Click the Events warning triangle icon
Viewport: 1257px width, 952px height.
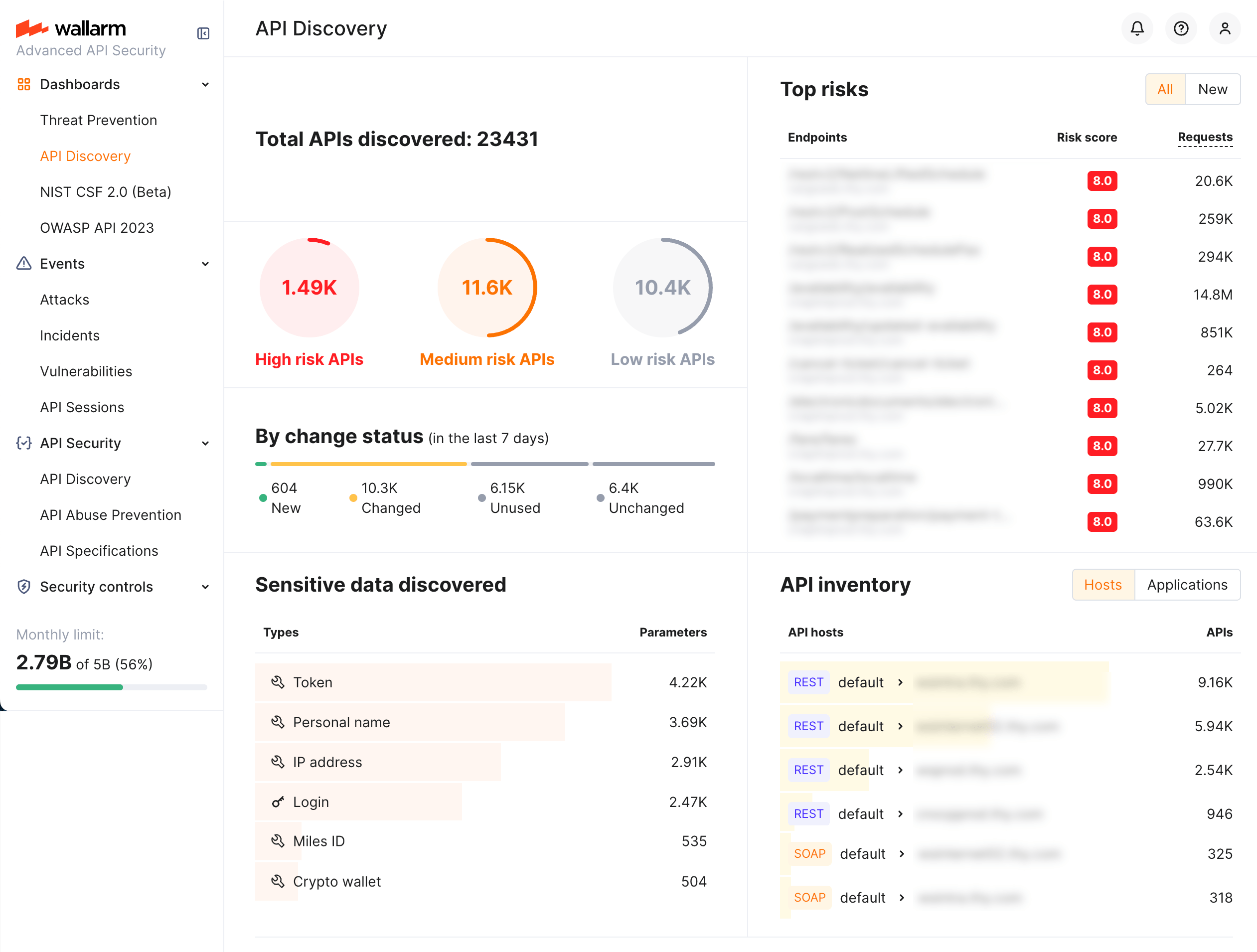(x=23, y=263)
